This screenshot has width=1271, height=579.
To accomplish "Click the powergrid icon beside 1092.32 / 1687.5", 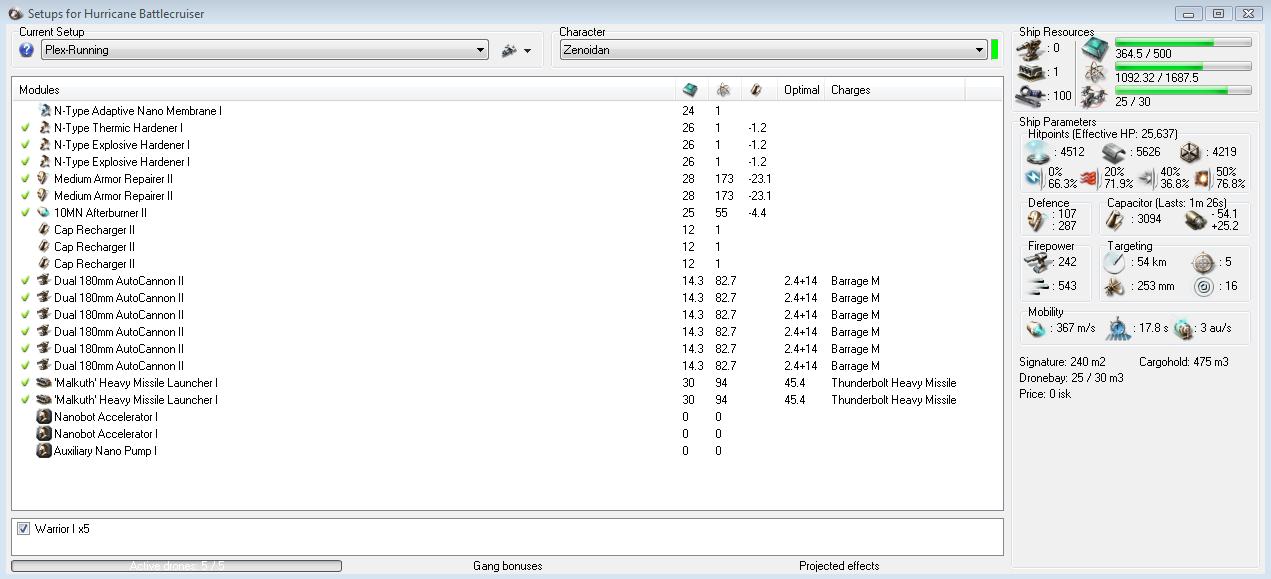I will 1095,72.
